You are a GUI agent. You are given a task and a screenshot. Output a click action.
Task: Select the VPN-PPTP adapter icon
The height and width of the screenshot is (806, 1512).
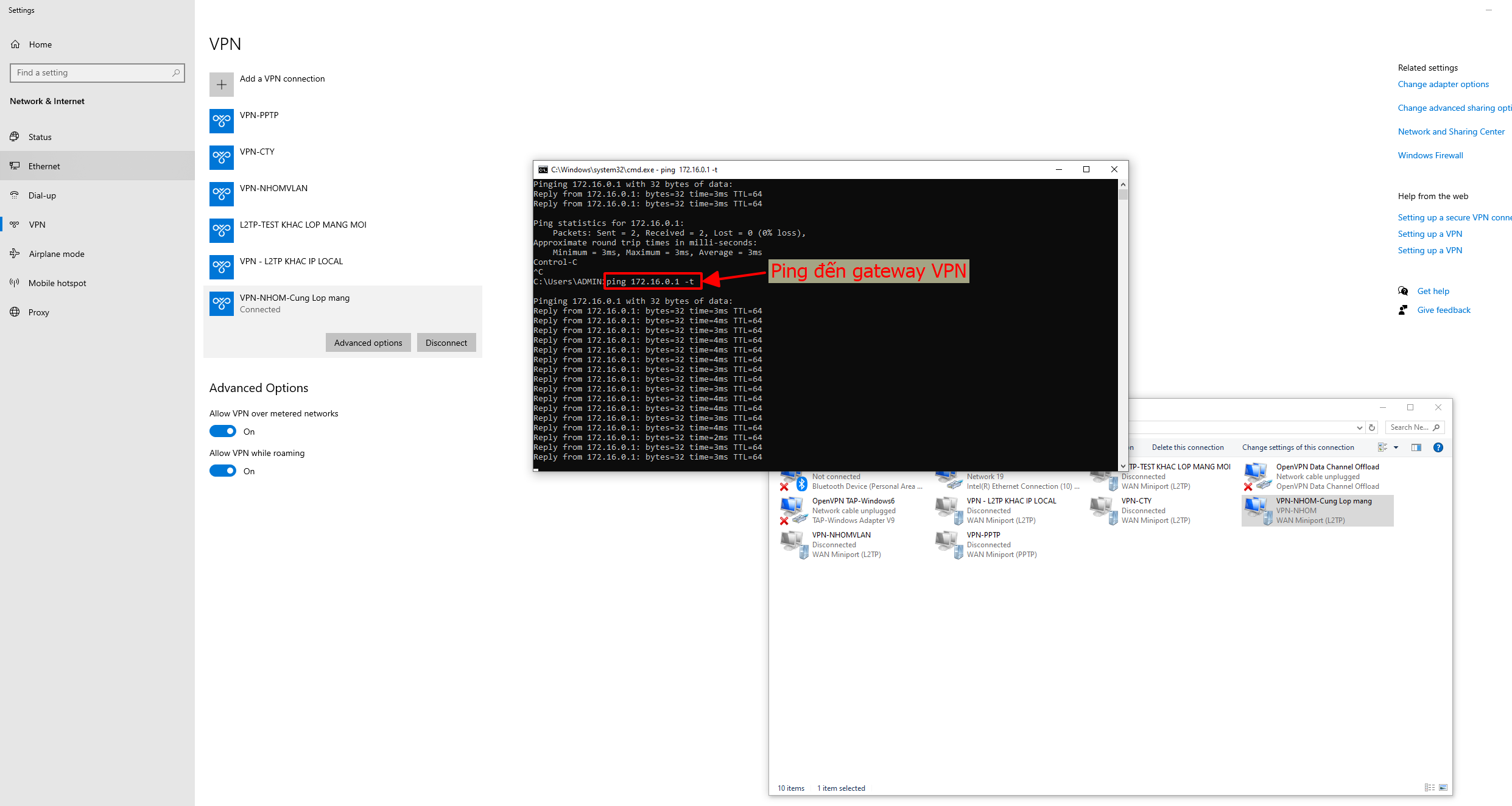pyautogui.click(x=946, y=543)
